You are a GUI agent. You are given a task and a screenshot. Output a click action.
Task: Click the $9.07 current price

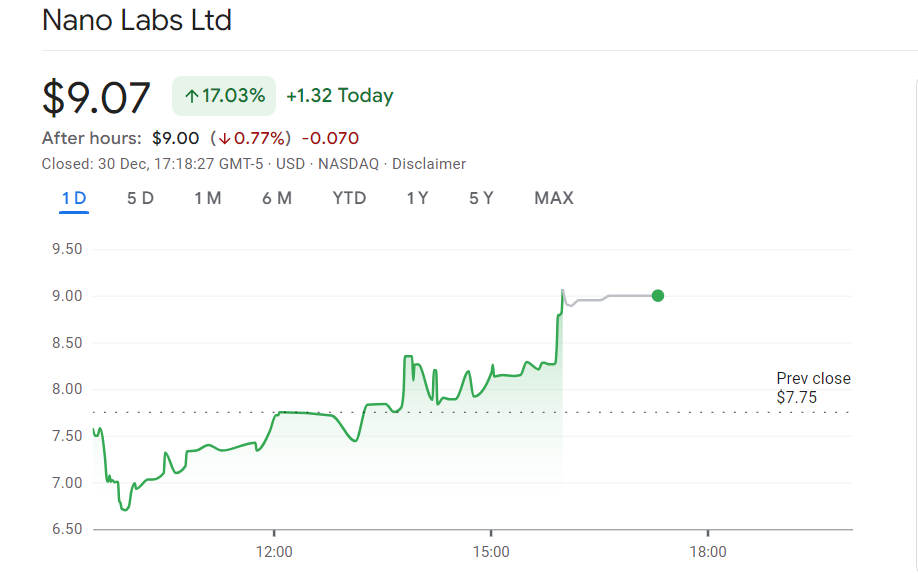[96, 97]
